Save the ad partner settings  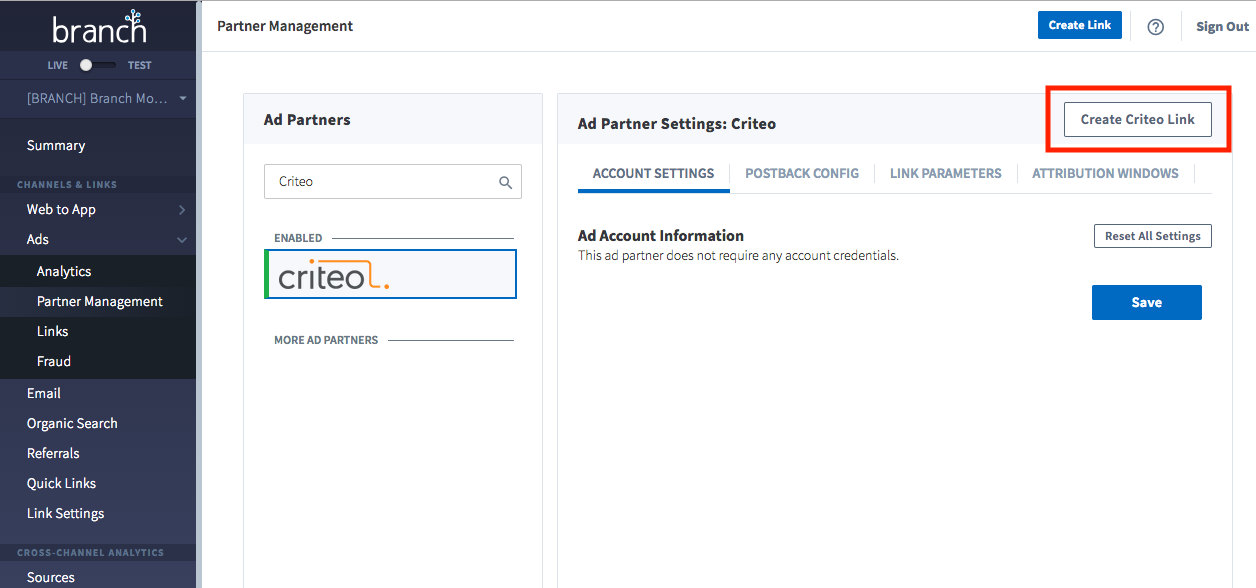tap(1146, 302)
